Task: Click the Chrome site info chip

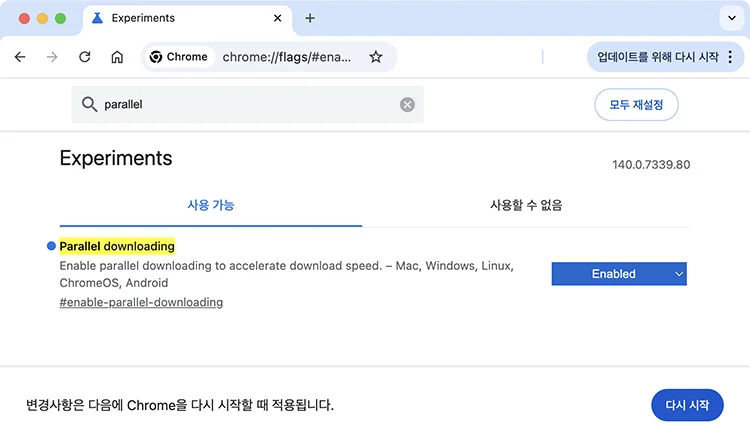Action: click(178, 57)
